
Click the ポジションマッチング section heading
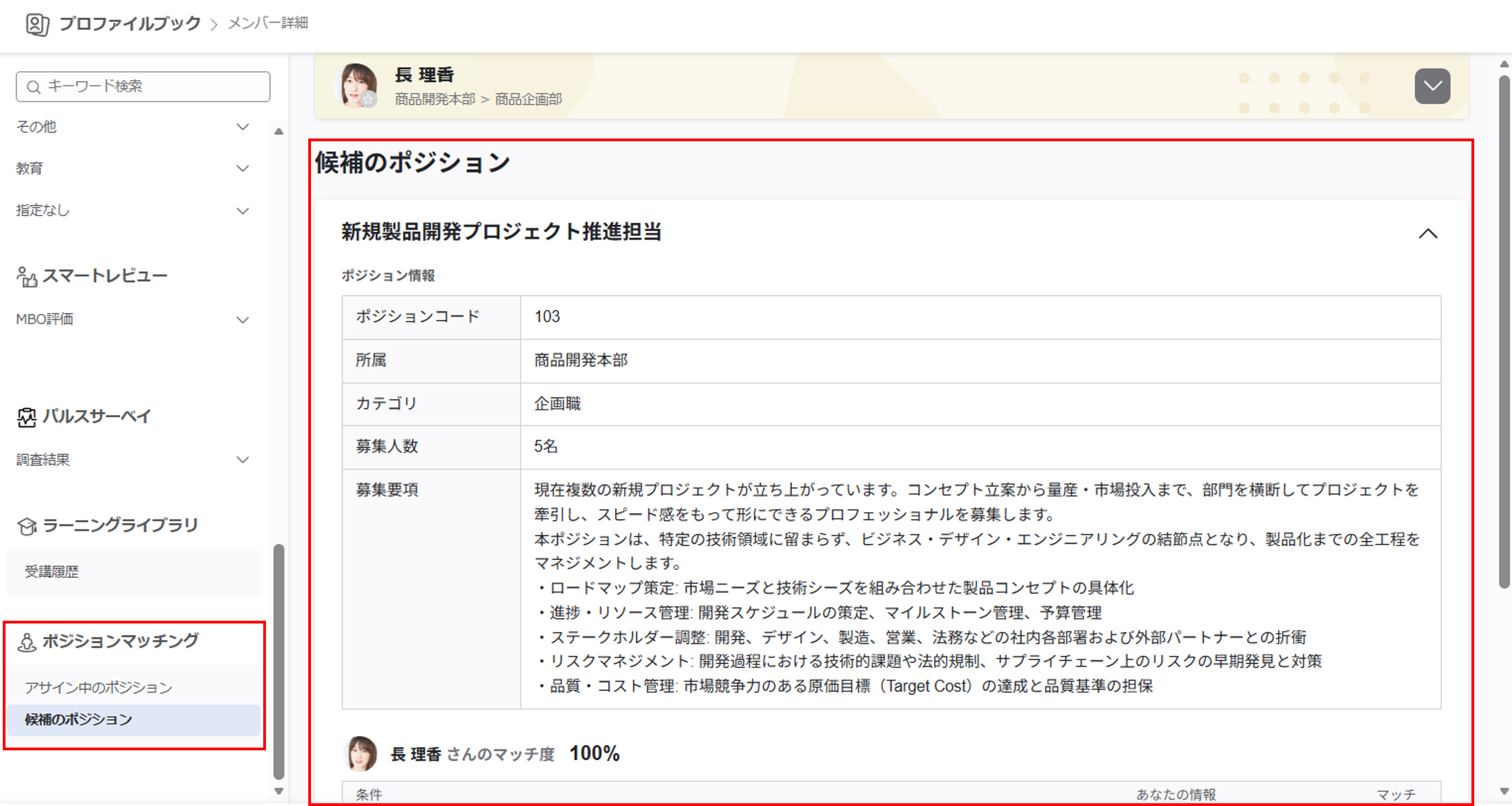pos(121,641)
